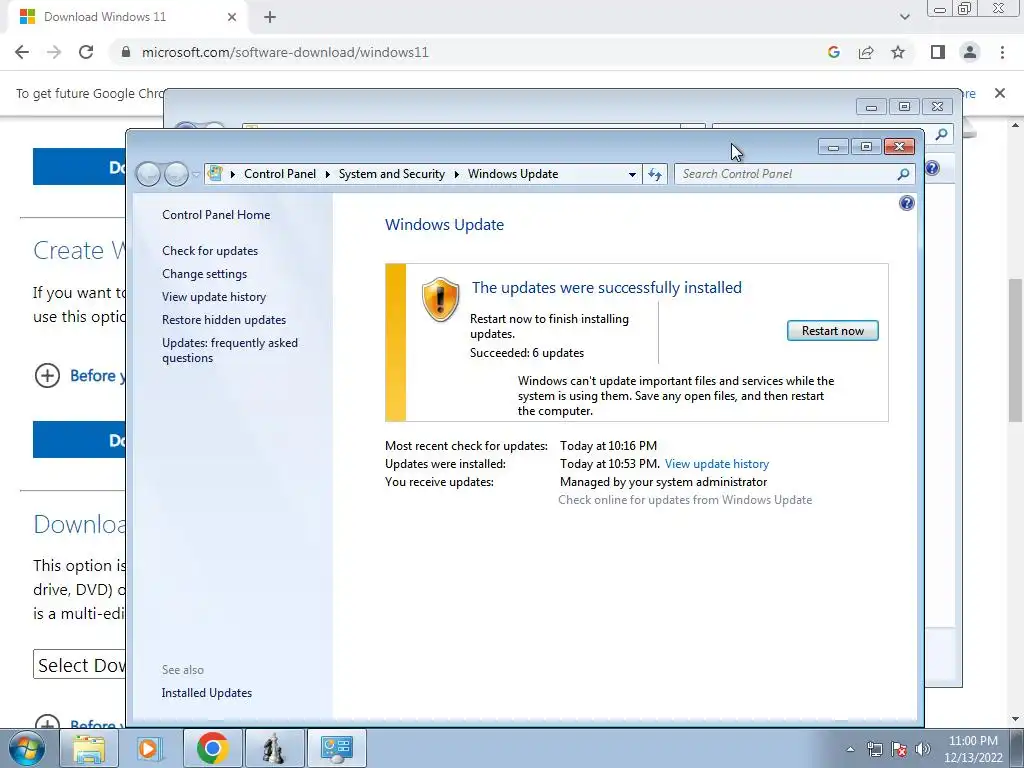Expand arrow after Control Panel breadcrumb
This screenshot has height=768, width=1024.
(327, 174)
